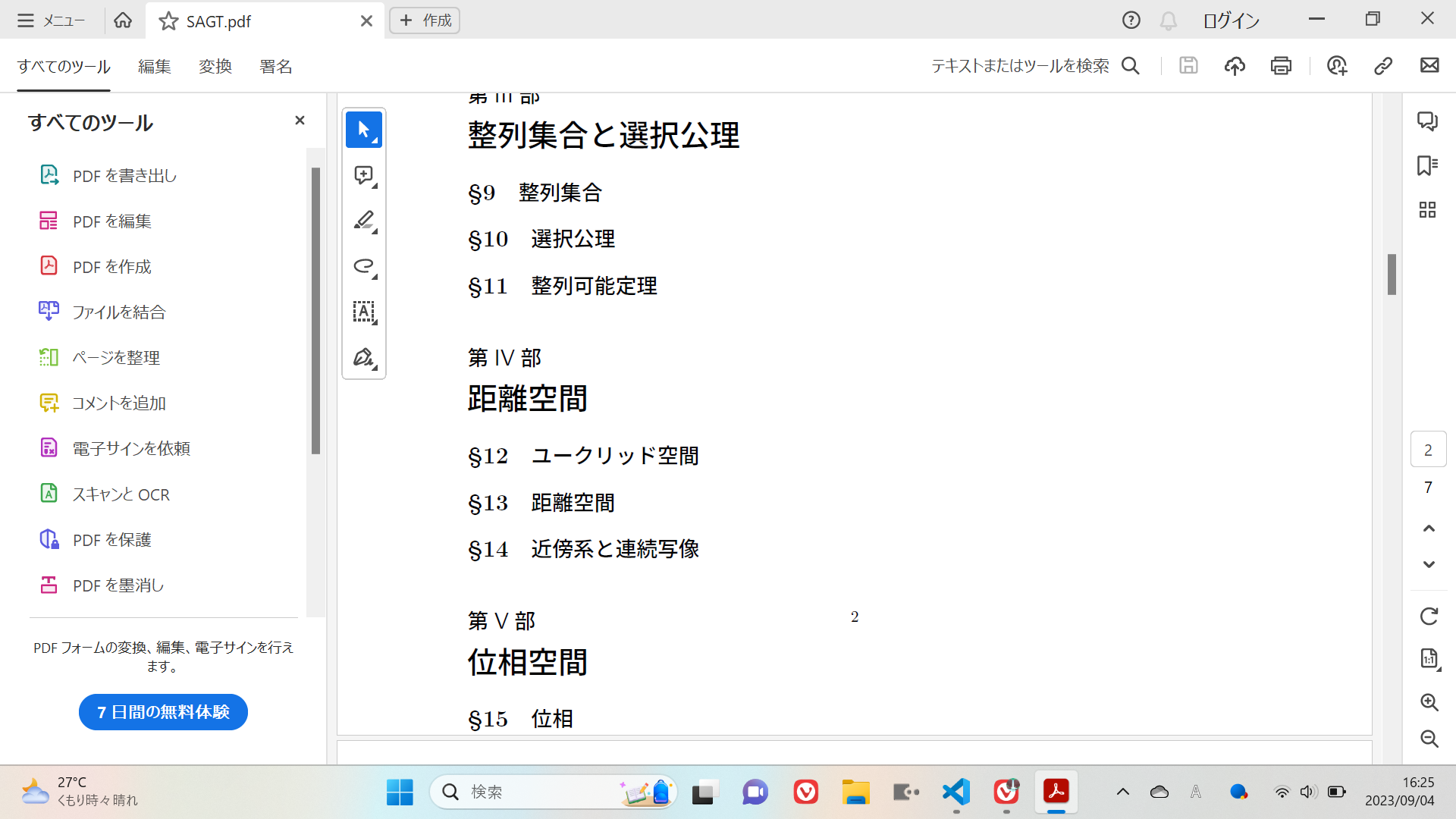Screen dimensions: 1456x819
Task: Click the taskbar 検索 search box
Action: tap(554, 792)
